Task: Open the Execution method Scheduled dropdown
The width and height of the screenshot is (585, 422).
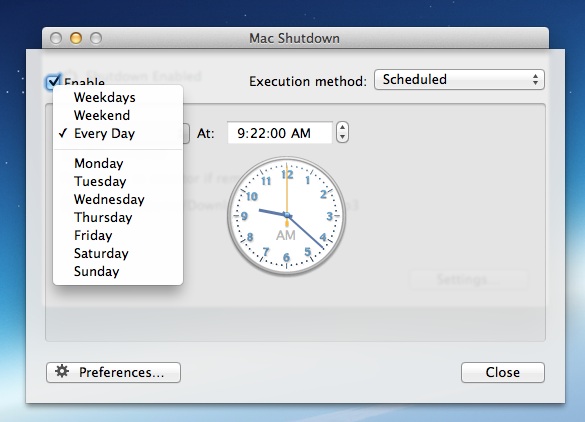Action: [459, 79]
